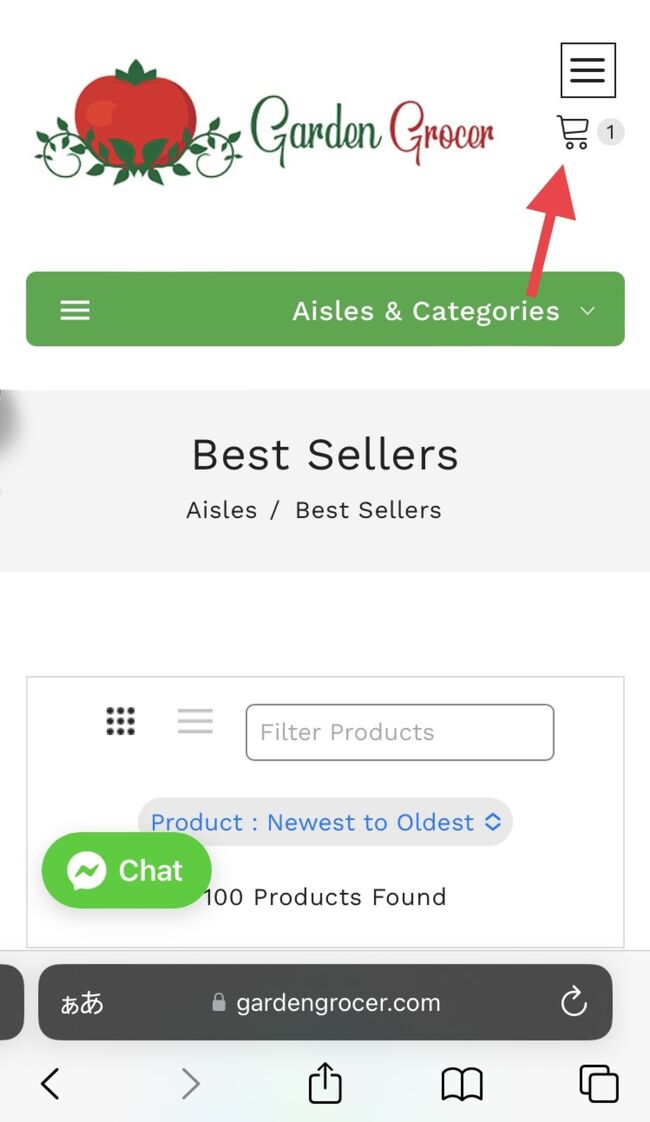650x1122 pixels.
Task: Switch to list view of products
Action: (x=195, y=721)
